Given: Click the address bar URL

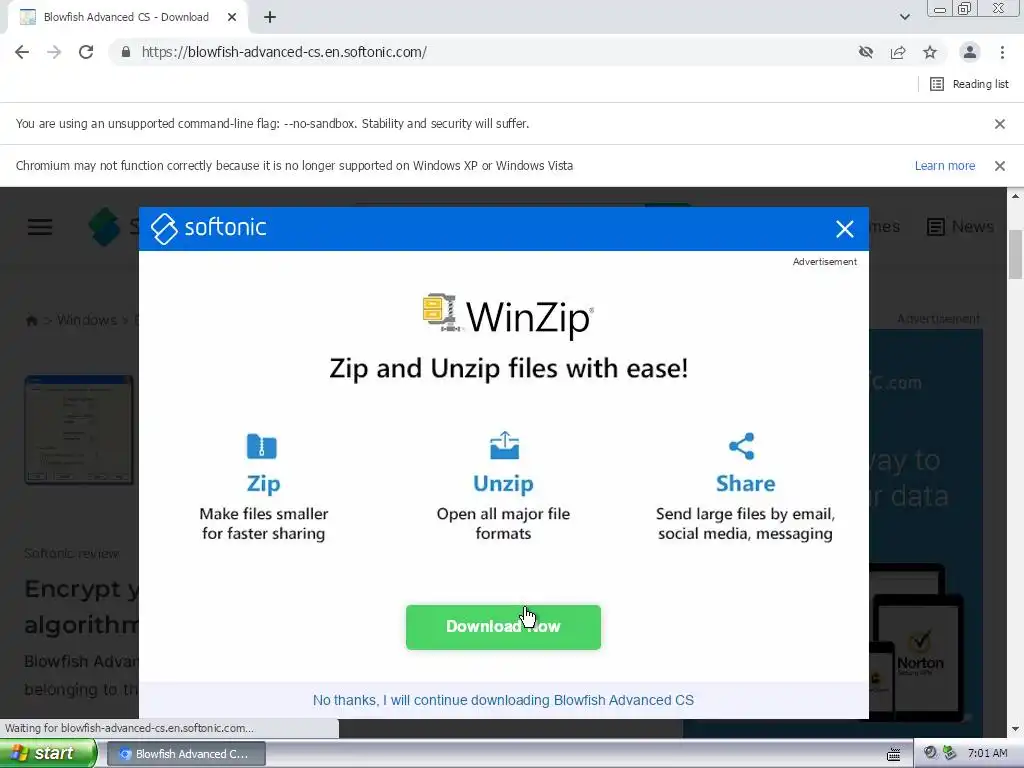Looking at the screenshot, I should [x=284, y=52].
